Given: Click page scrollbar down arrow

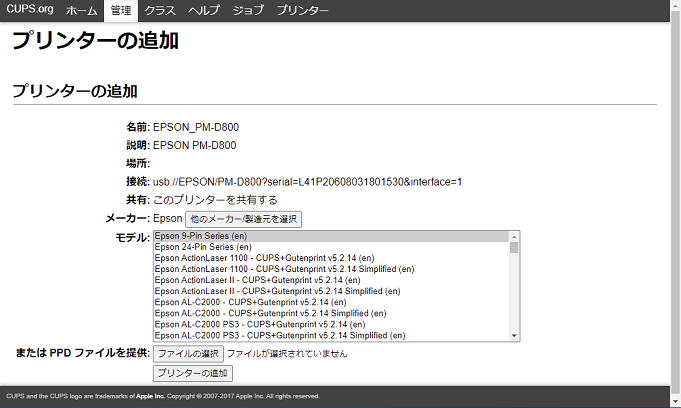Looking at the screenshot, I should (x=675, y=401).
